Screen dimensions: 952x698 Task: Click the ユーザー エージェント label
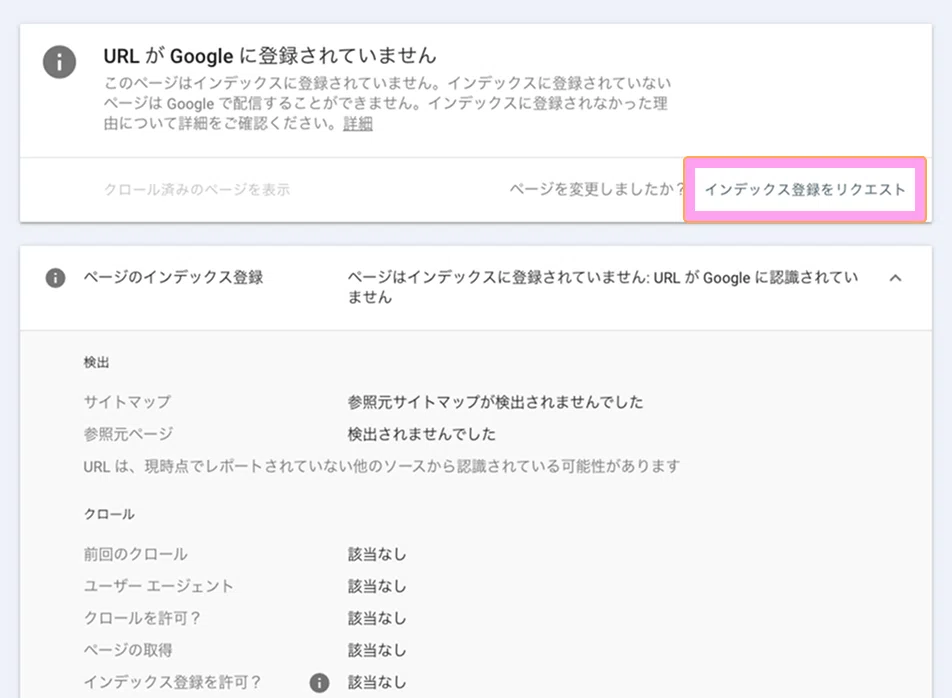[x=158, y=586]
